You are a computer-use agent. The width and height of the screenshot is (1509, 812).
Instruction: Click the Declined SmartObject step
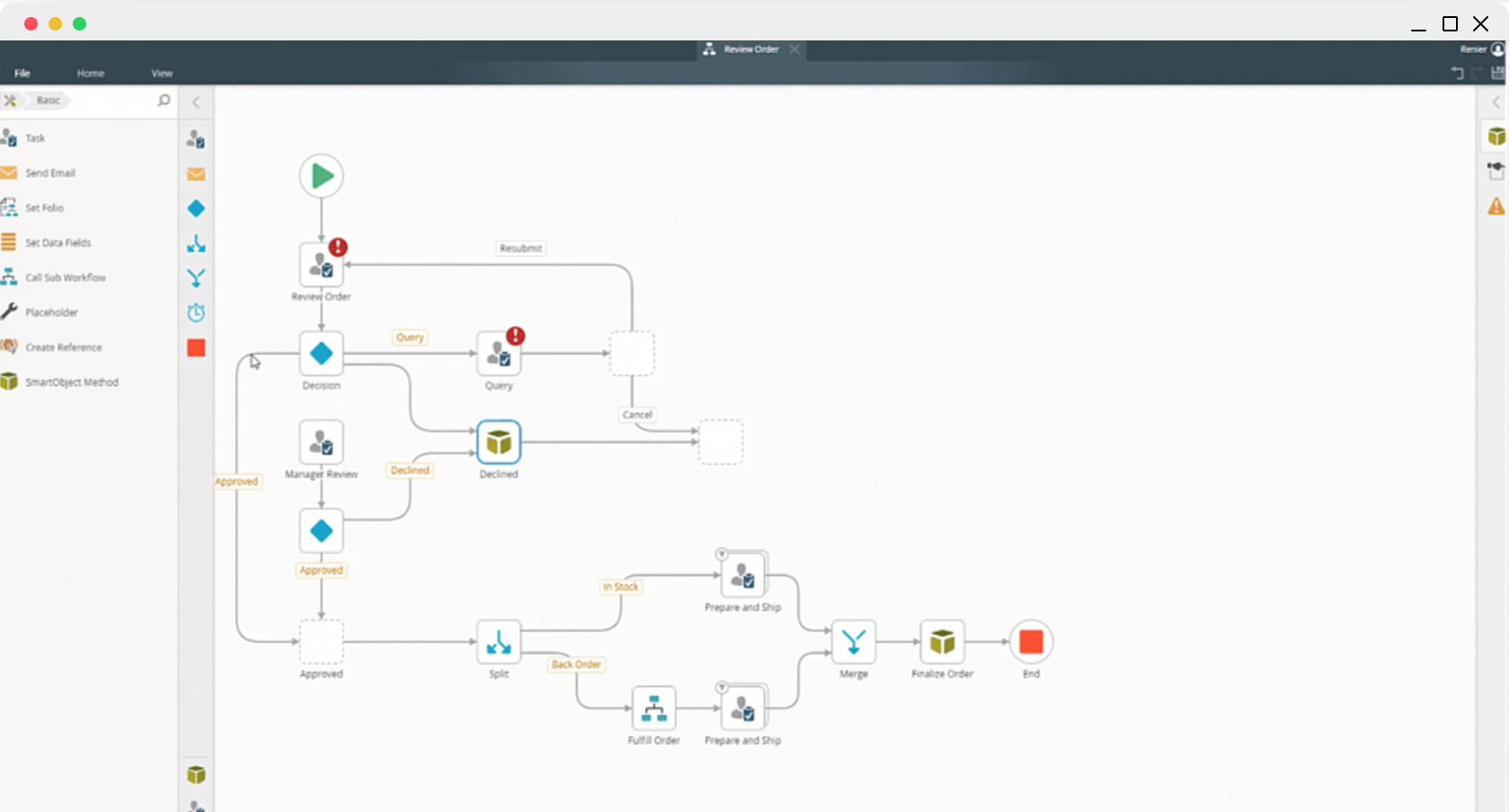tap(499, 442)
